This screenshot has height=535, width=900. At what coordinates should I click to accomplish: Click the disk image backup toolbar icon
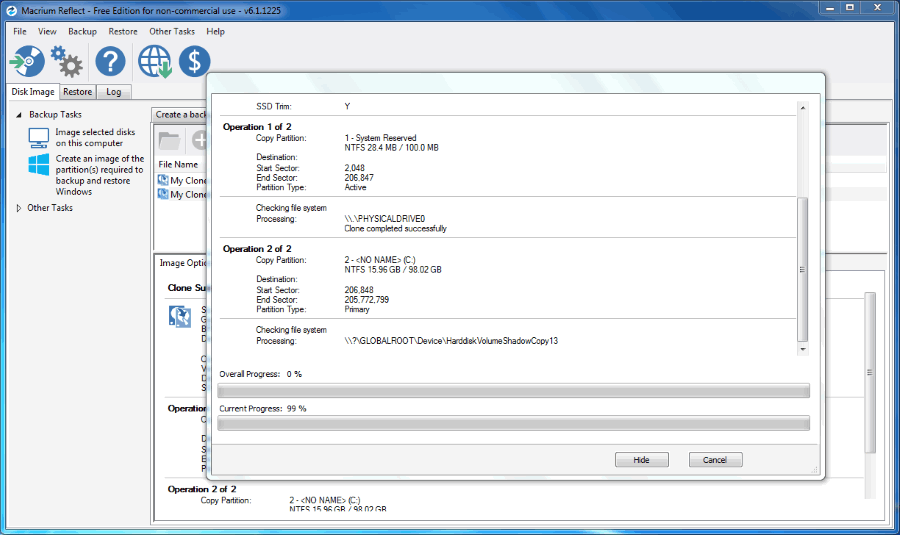(x=27, y=61)
